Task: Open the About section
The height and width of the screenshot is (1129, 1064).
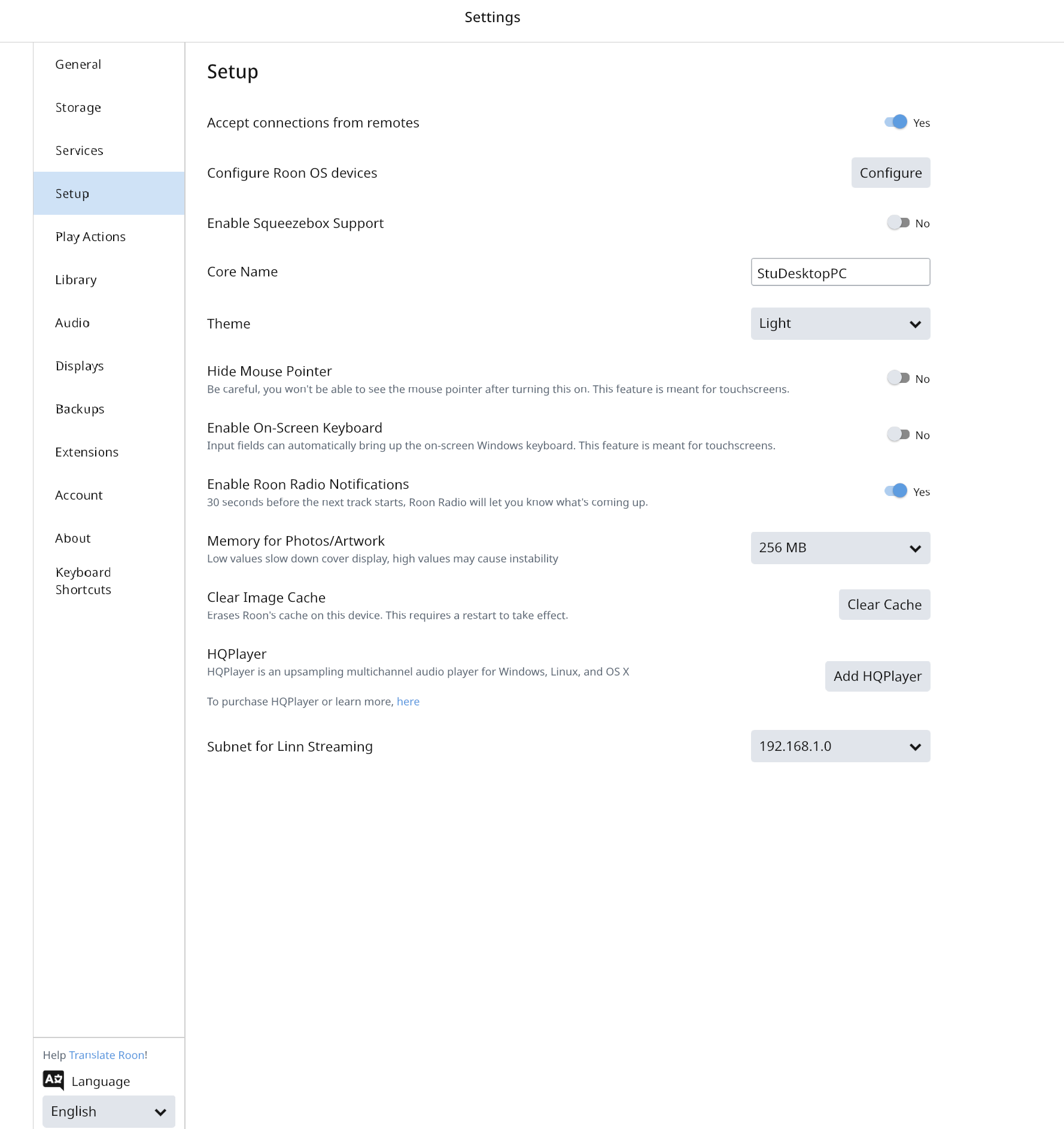Action: point(109,538)
